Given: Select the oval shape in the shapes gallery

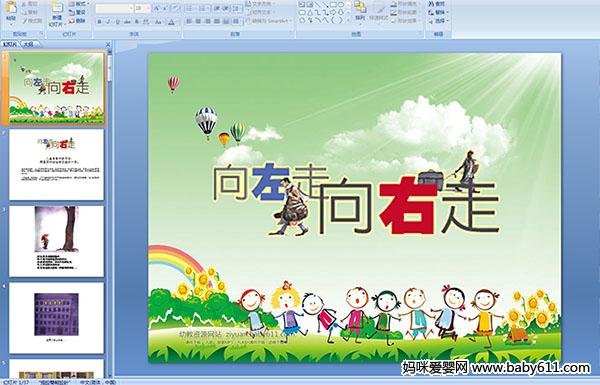Looking at the screenshot, I should click(340, 5).
